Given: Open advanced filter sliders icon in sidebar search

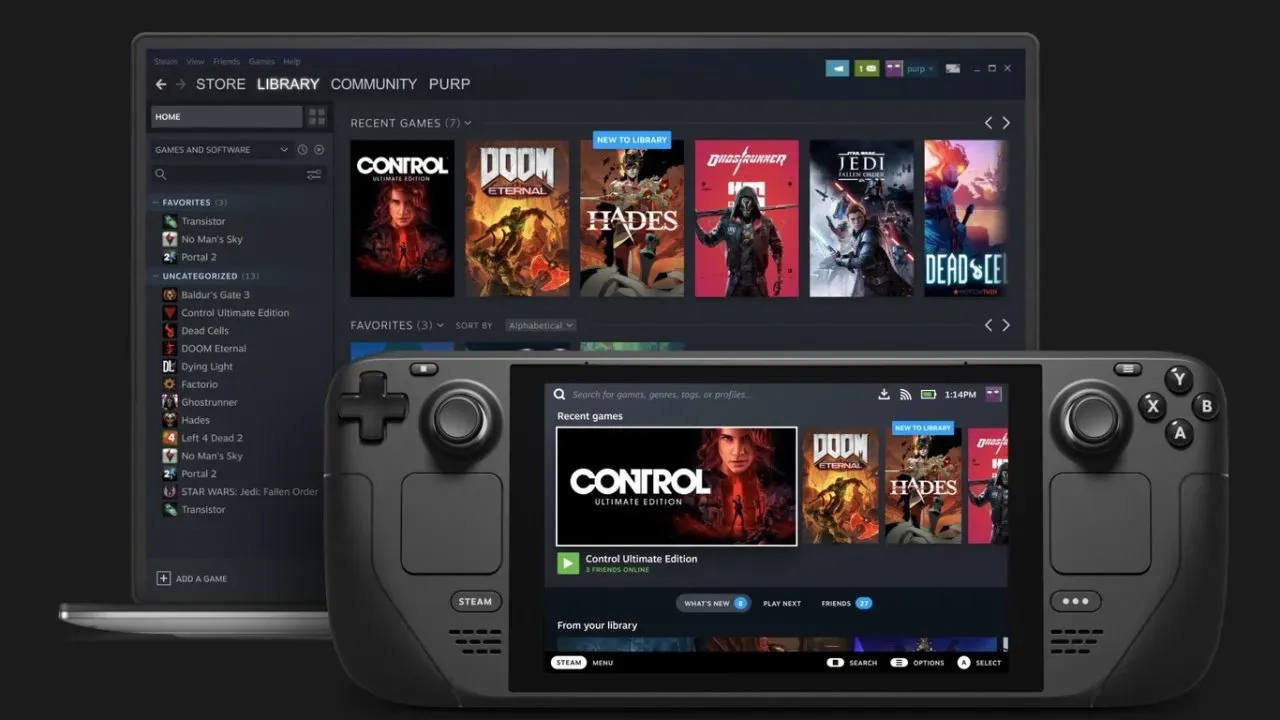Looking at the screenshot, I should click(314, 174).
